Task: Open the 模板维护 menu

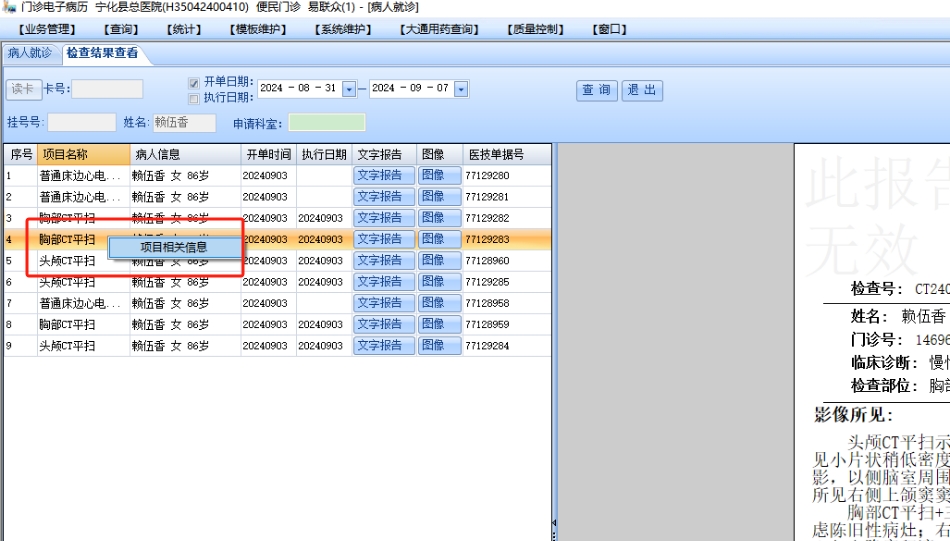Action: click(258, 29)
